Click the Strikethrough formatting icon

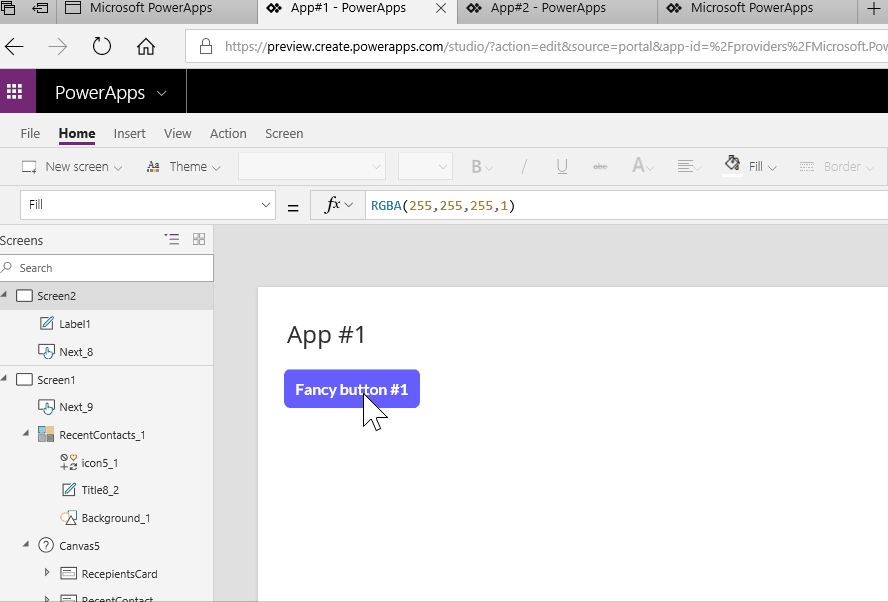tap(599, 166)
